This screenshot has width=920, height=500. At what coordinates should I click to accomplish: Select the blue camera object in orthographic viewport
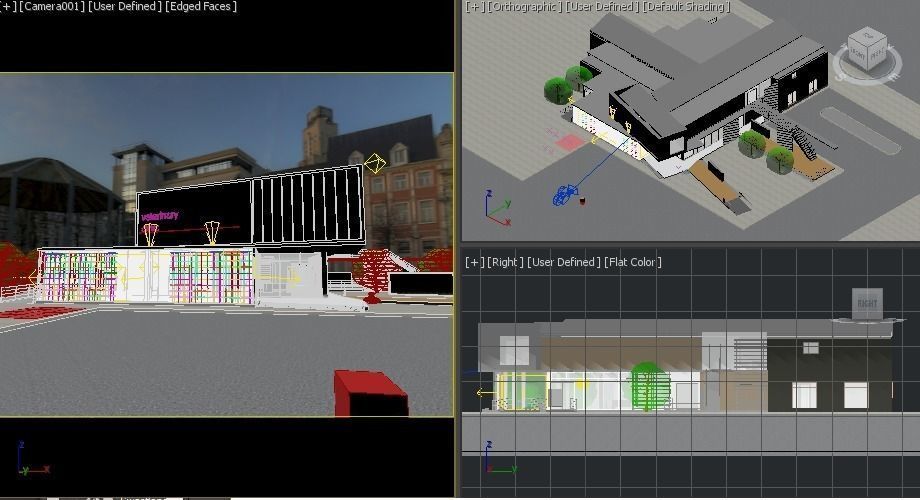pos(564,195)
